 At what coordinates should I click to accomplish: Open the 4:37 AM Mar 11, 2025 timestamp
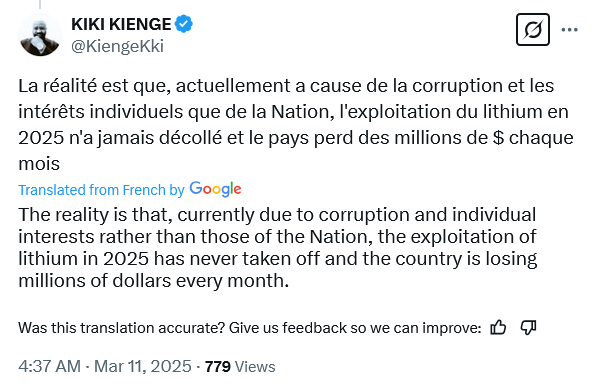pos(104,366)
